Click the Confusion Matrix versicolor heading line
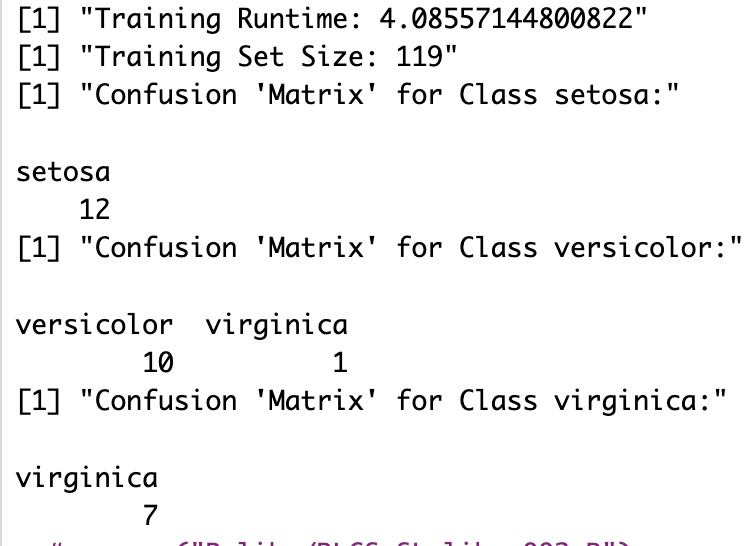The image size is (746, 546). click(380, 248)
